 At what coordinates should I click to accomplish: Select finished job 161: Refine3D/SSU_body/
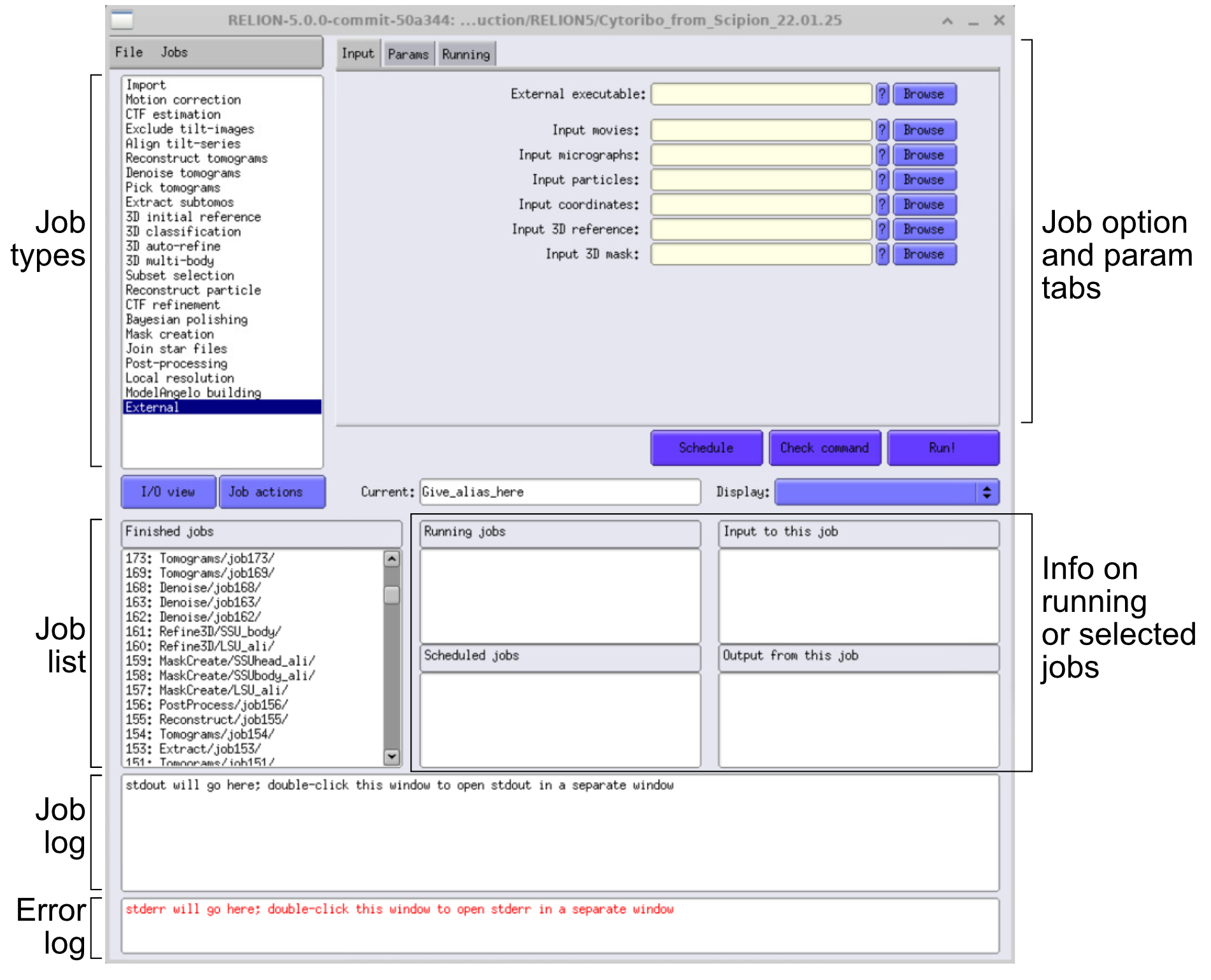point(253,632)
